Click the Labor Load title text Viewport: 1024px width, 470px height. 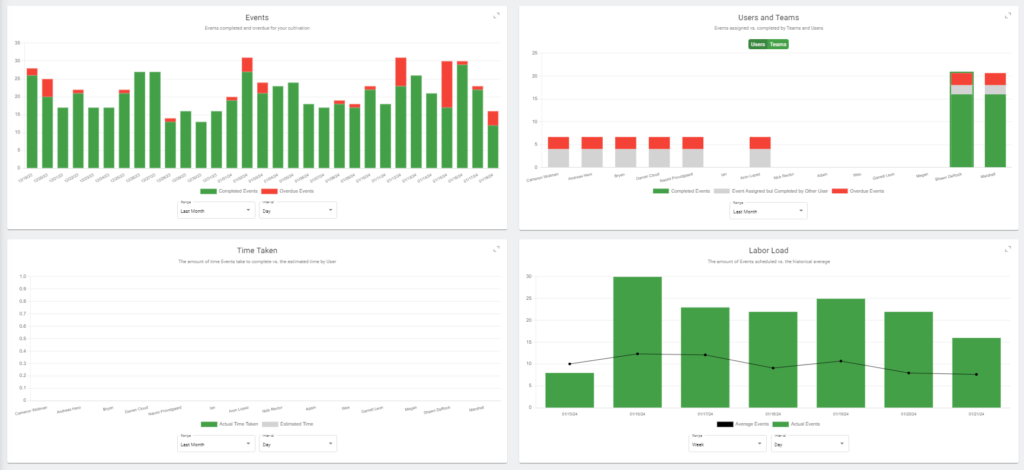click(x=768, y=250)
